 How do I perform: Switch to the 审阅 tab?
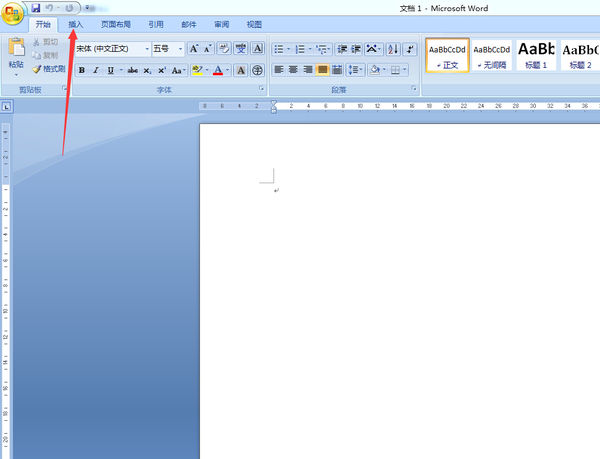click(222, 24)
